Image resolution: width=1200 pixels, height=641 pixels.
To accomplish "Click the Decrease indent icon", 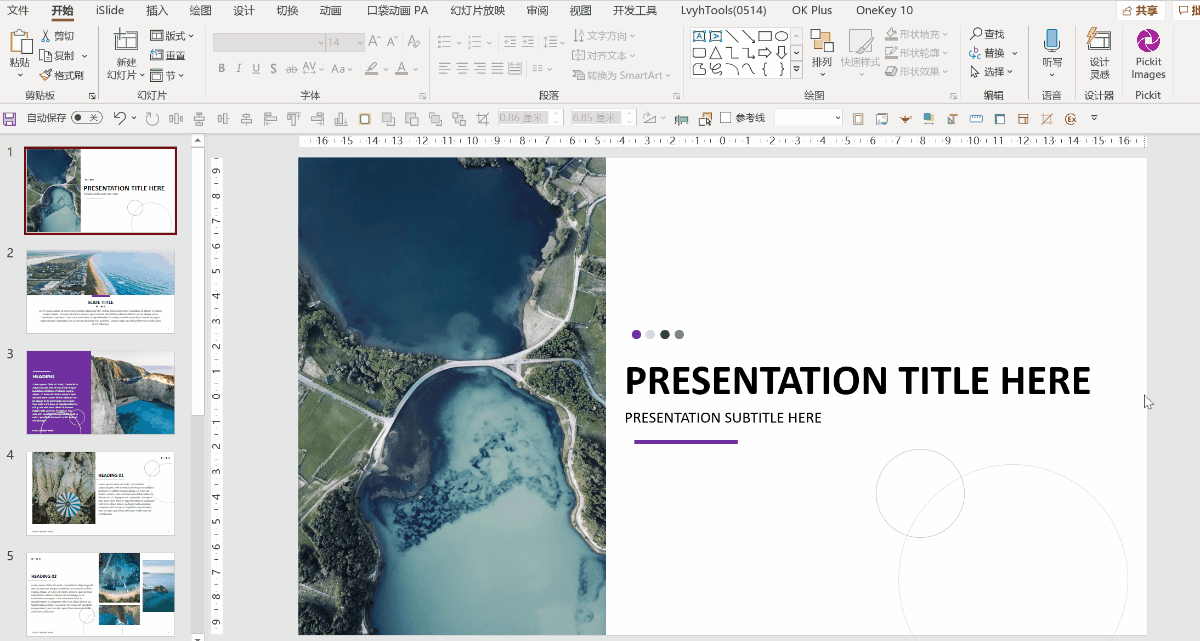I will point(511,42).
